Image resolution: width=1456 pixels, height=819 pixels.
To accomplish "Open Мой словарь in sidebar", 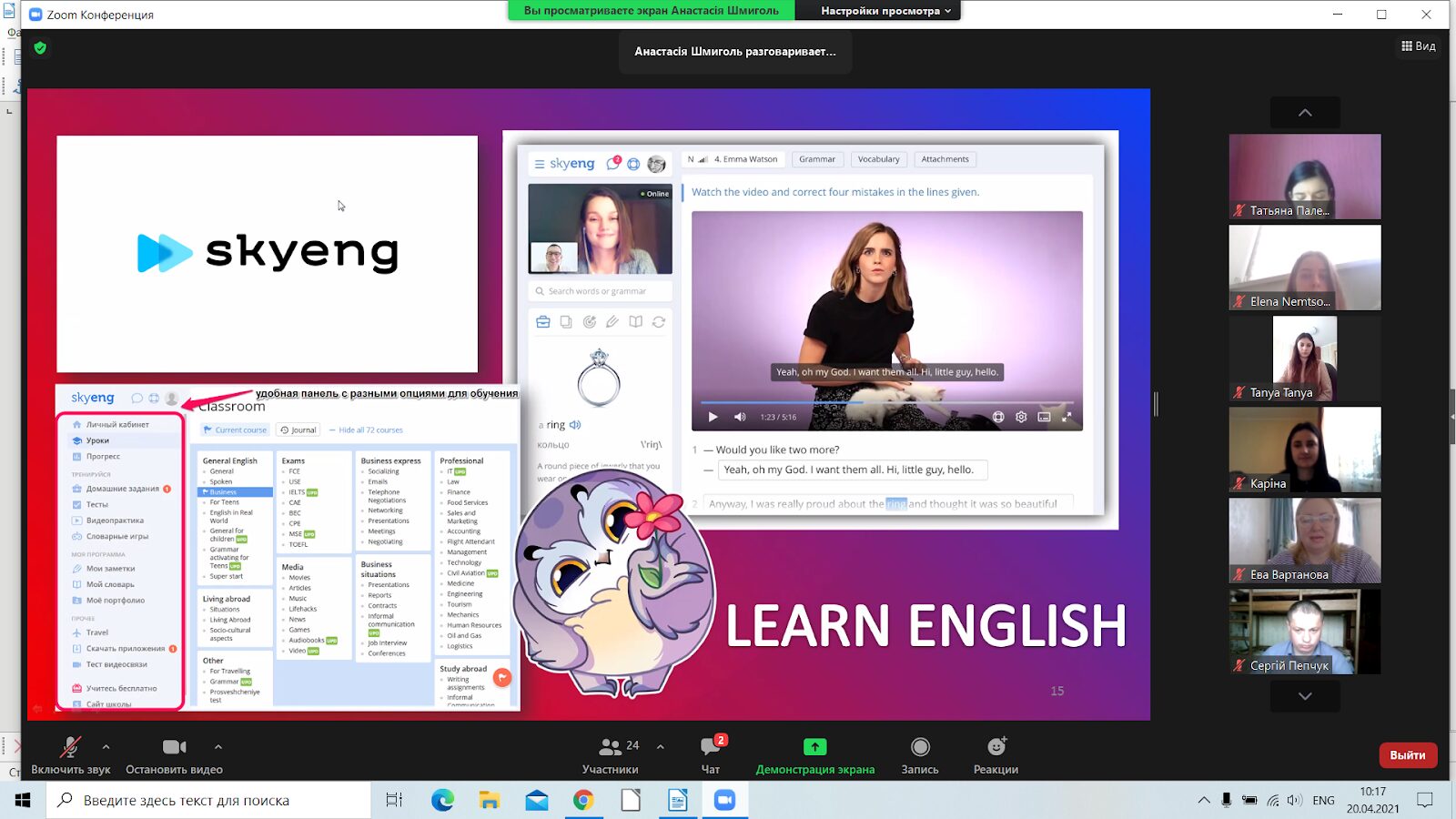I will tap(110, 584).
